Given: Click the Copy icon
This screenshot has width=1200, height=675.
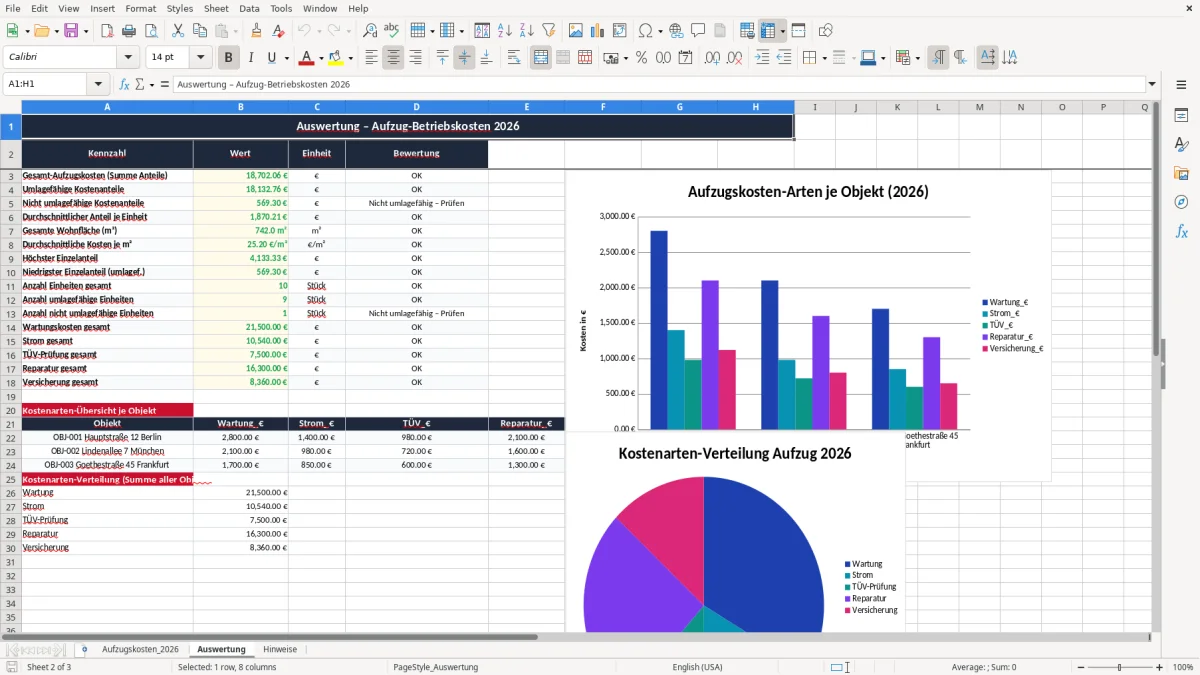Looking at the screenshot, I should (198, 31).
